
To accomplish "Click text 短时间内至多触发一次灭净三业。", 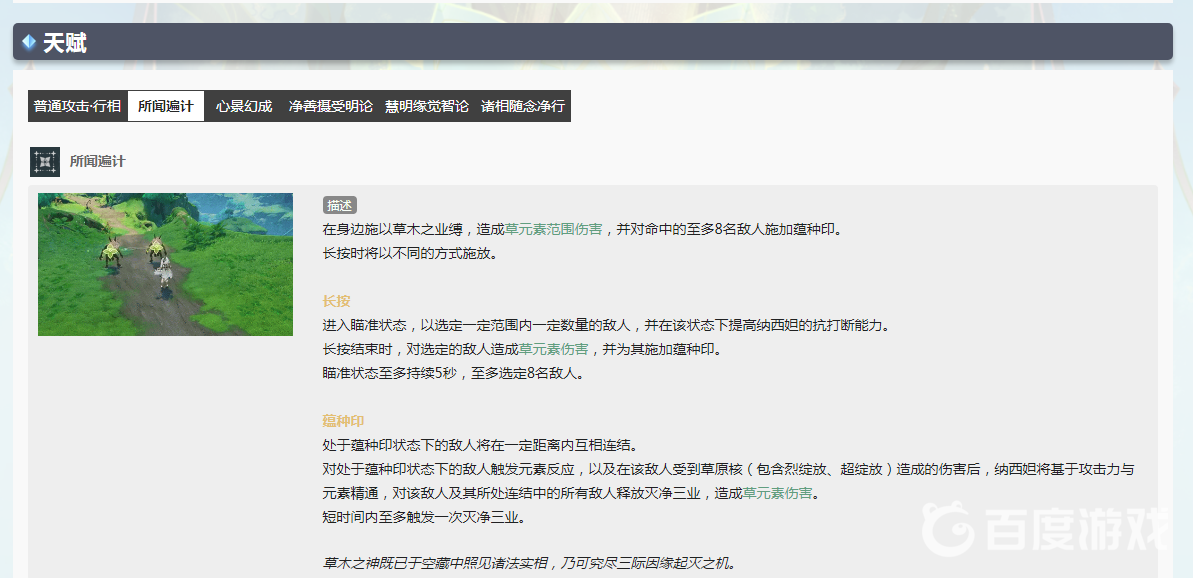I will [424, 518].
